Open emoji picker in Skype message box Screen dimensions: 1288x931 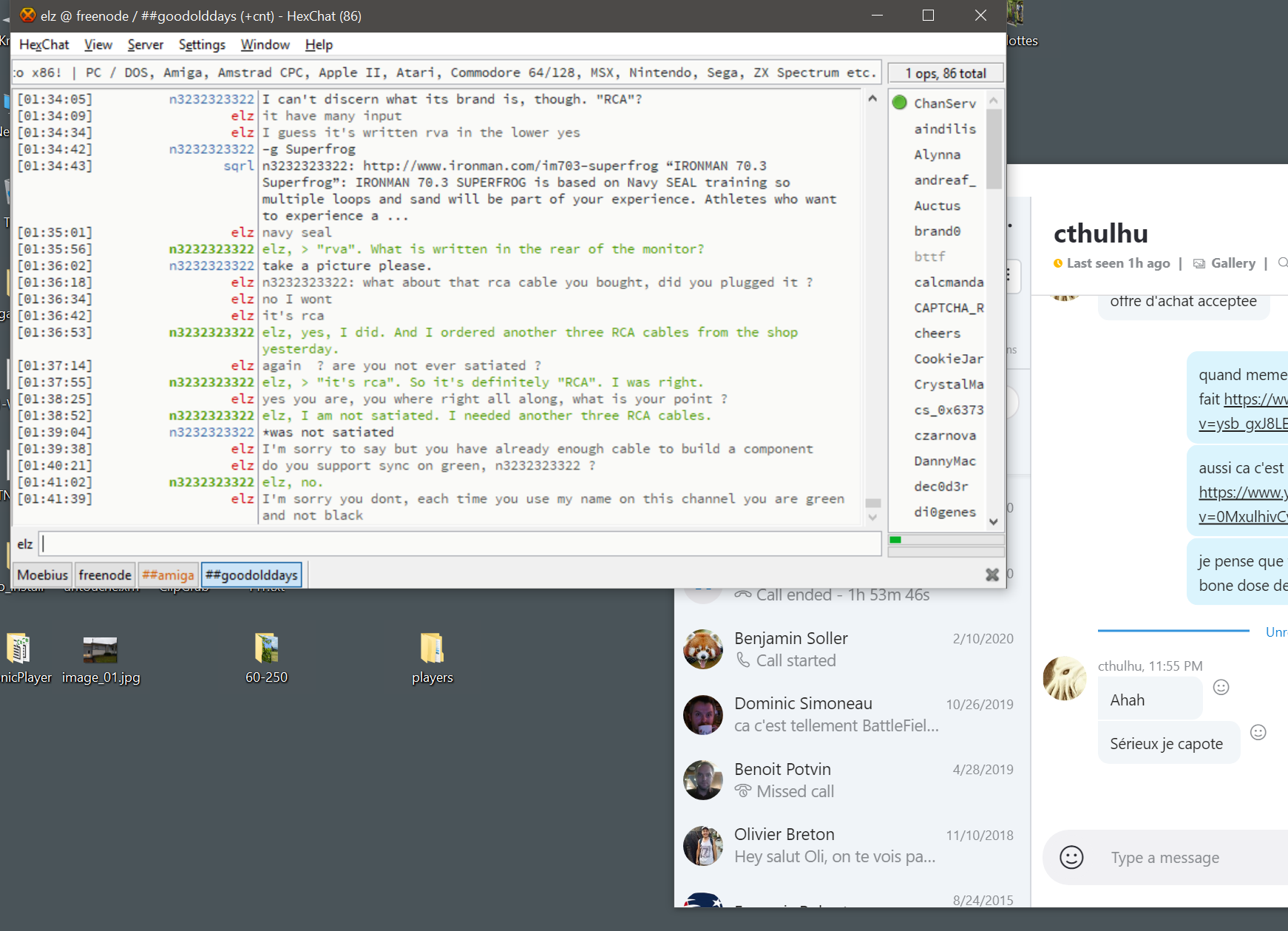point(1071,857)
